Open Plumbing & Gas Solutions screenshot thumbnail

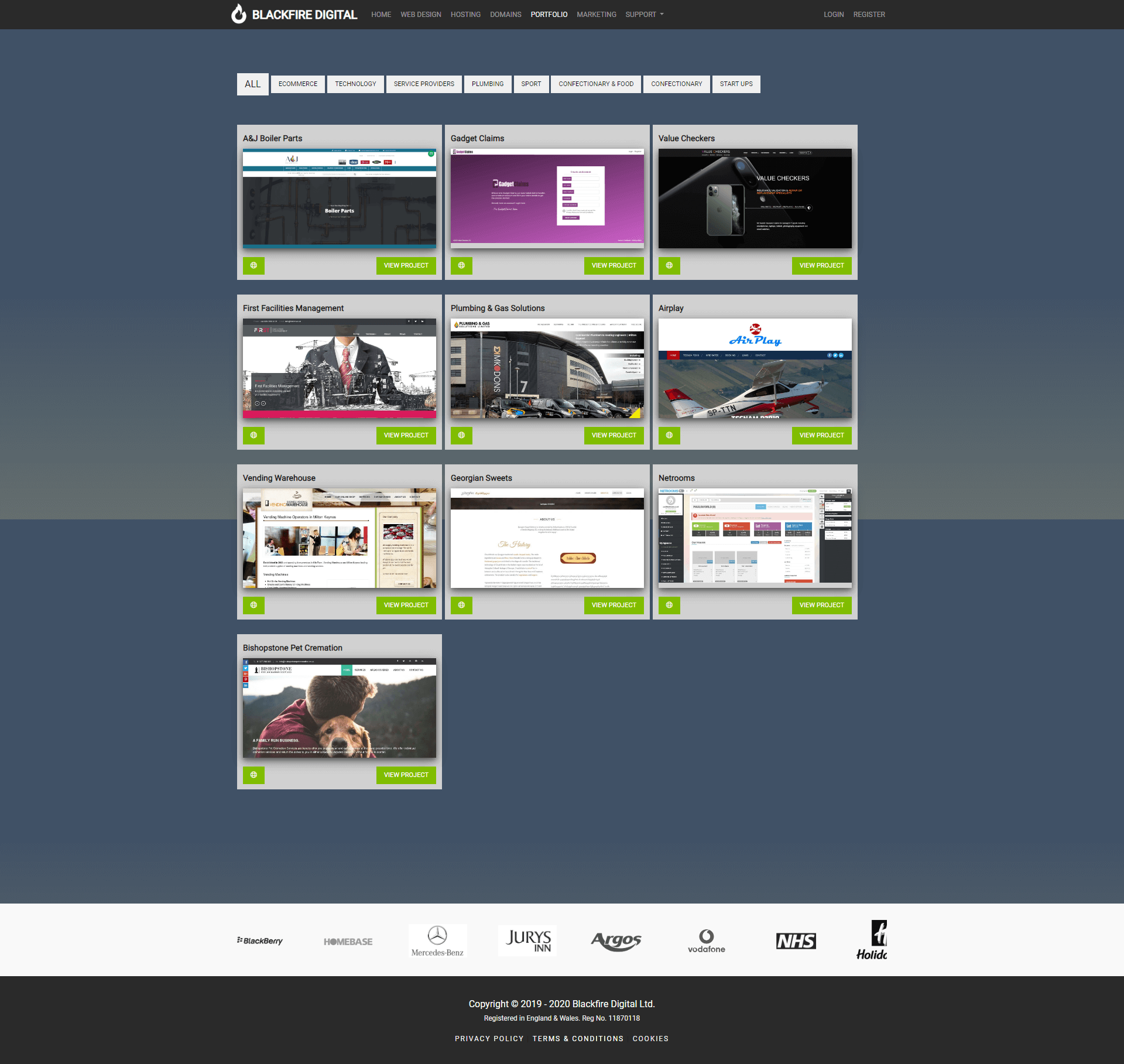click(x=547, y=368)
